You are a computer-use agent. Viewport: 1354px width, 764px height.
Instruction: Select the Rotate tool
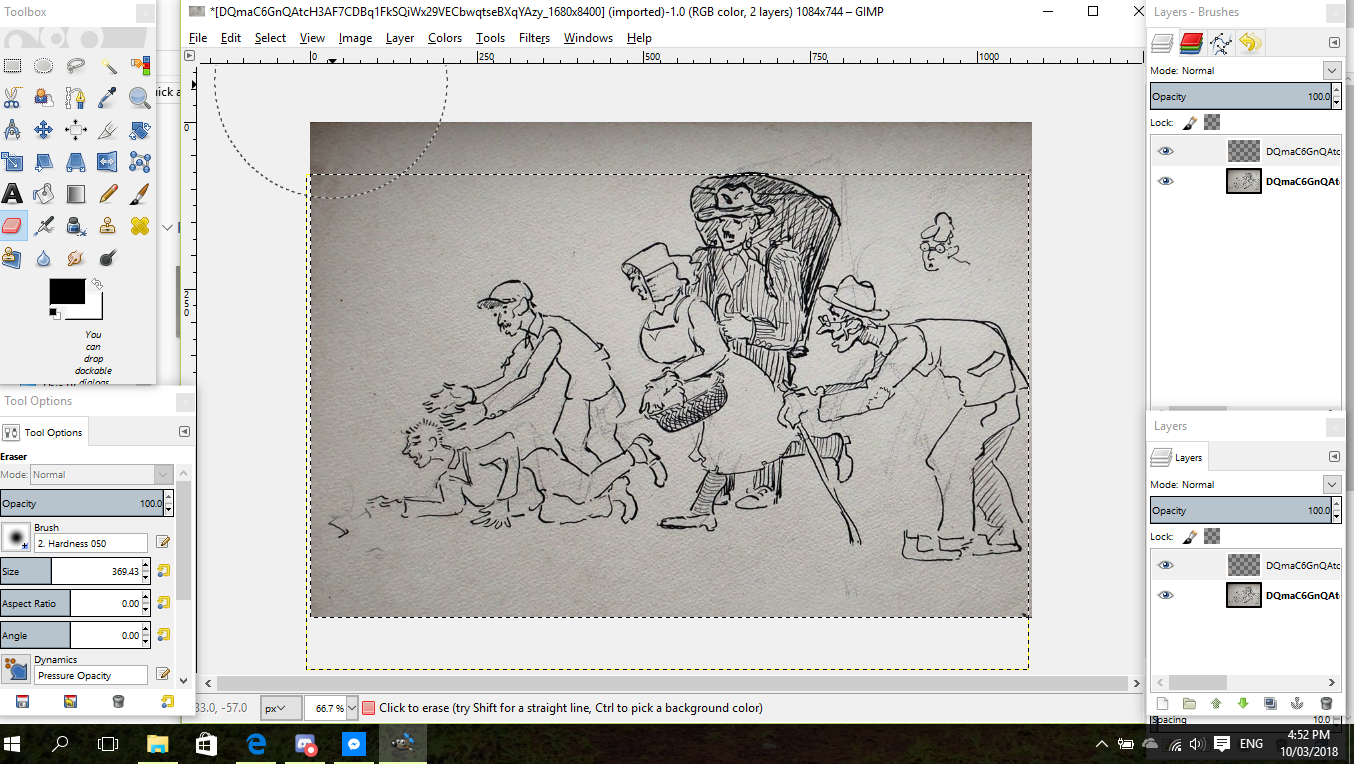[x=140, y=130]
